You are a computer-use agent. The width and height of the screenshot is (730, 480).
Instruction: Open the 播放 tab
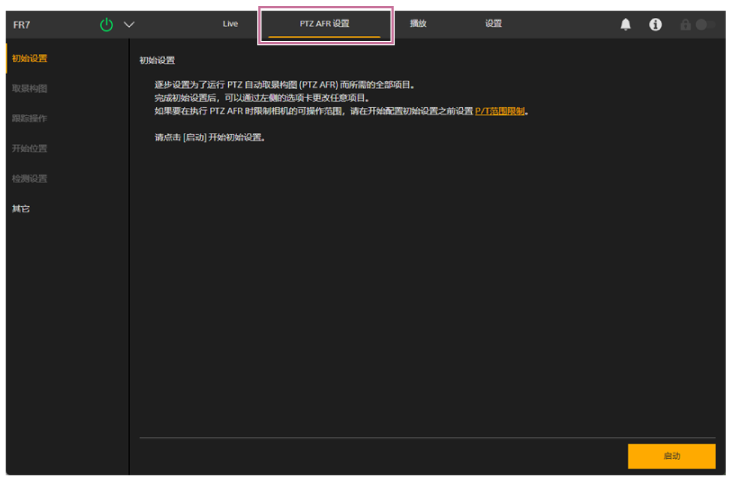(x=418, y=23)
